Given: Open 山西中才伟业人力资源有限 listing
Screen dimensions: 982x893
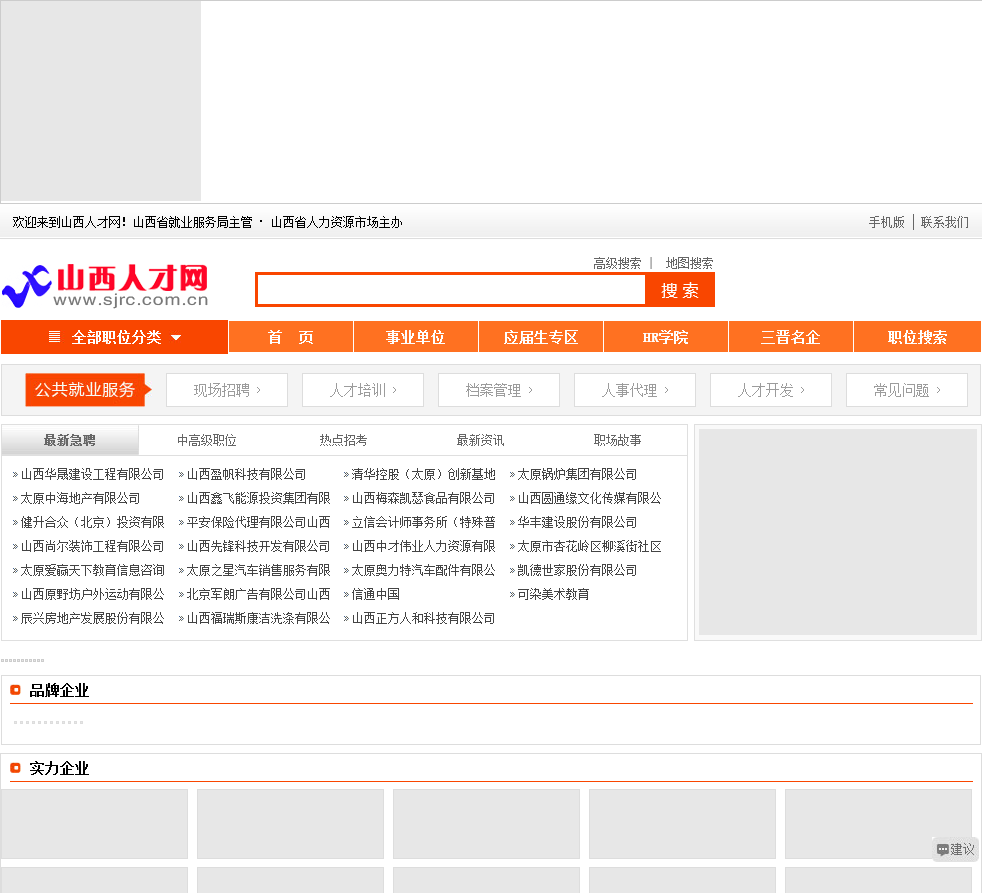Looking at the screenshot, I should click(423, 546).
